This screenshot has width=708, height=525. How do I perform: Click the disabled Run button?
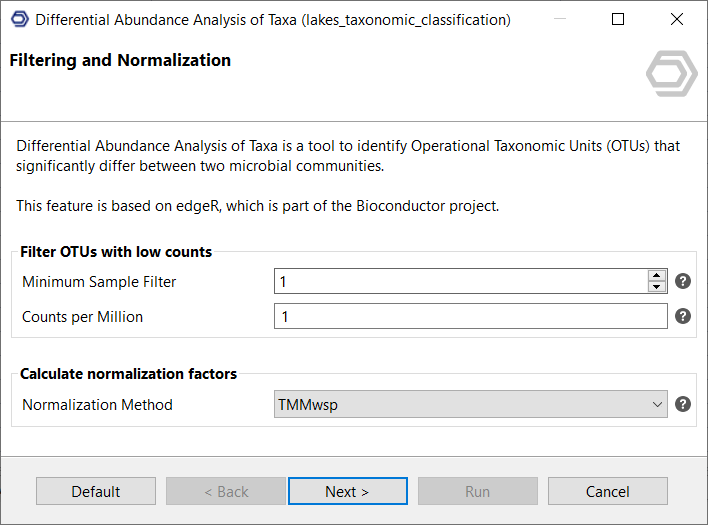point(477,491)
